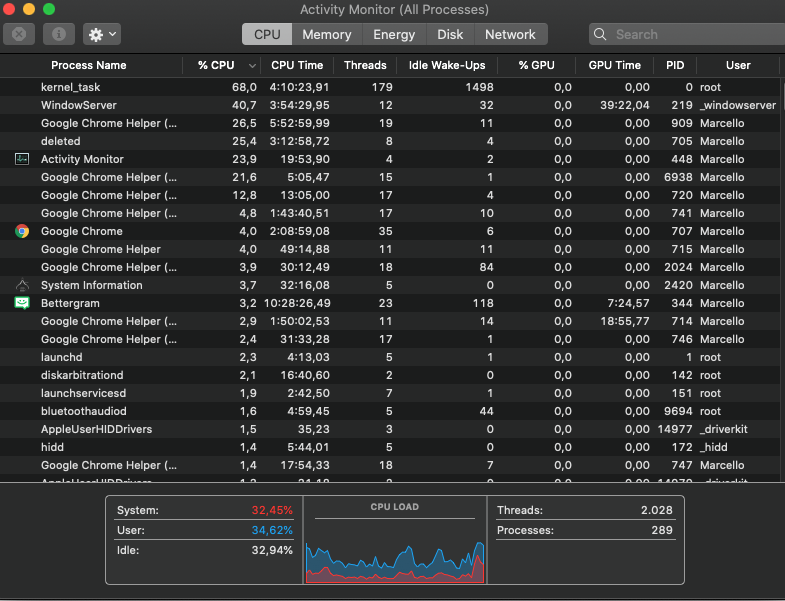Image resolution: width=785 pixels, height=601 pixels.
Task: Click the 39:22,04 GPU time value
Action: pos(625,105)
